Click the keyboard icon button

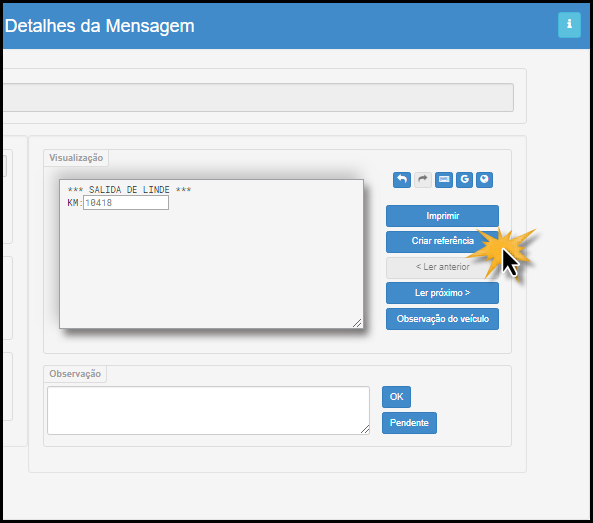[444, 180]
